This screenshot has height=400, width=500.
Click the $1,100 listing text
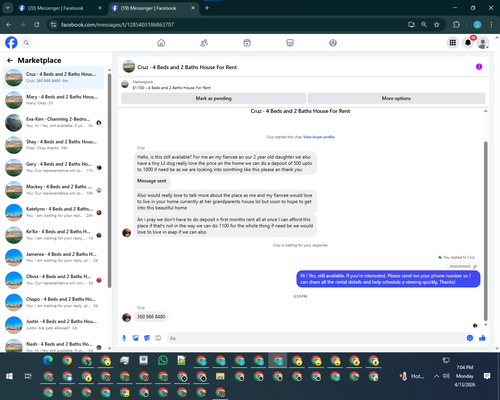(x=172, y=88)
